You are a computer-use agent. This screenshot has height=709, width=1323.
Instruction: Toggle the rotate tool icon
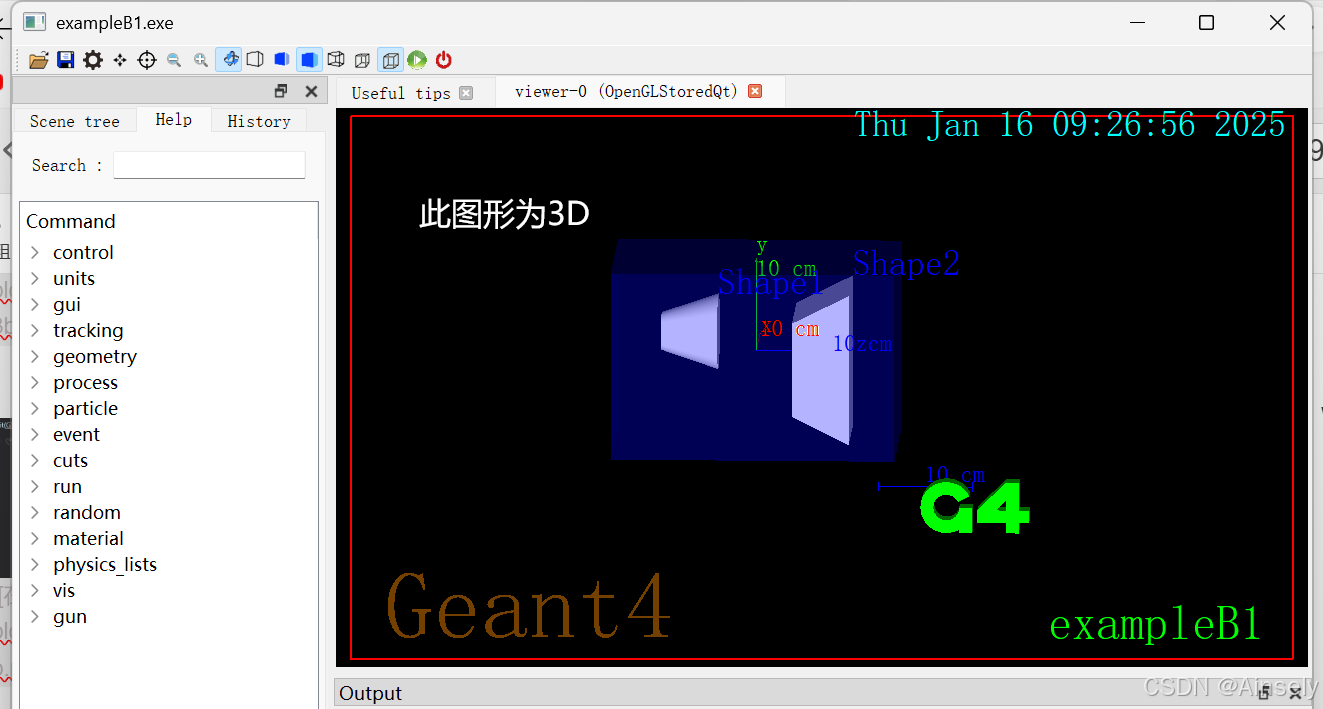[x=229, y=60]
